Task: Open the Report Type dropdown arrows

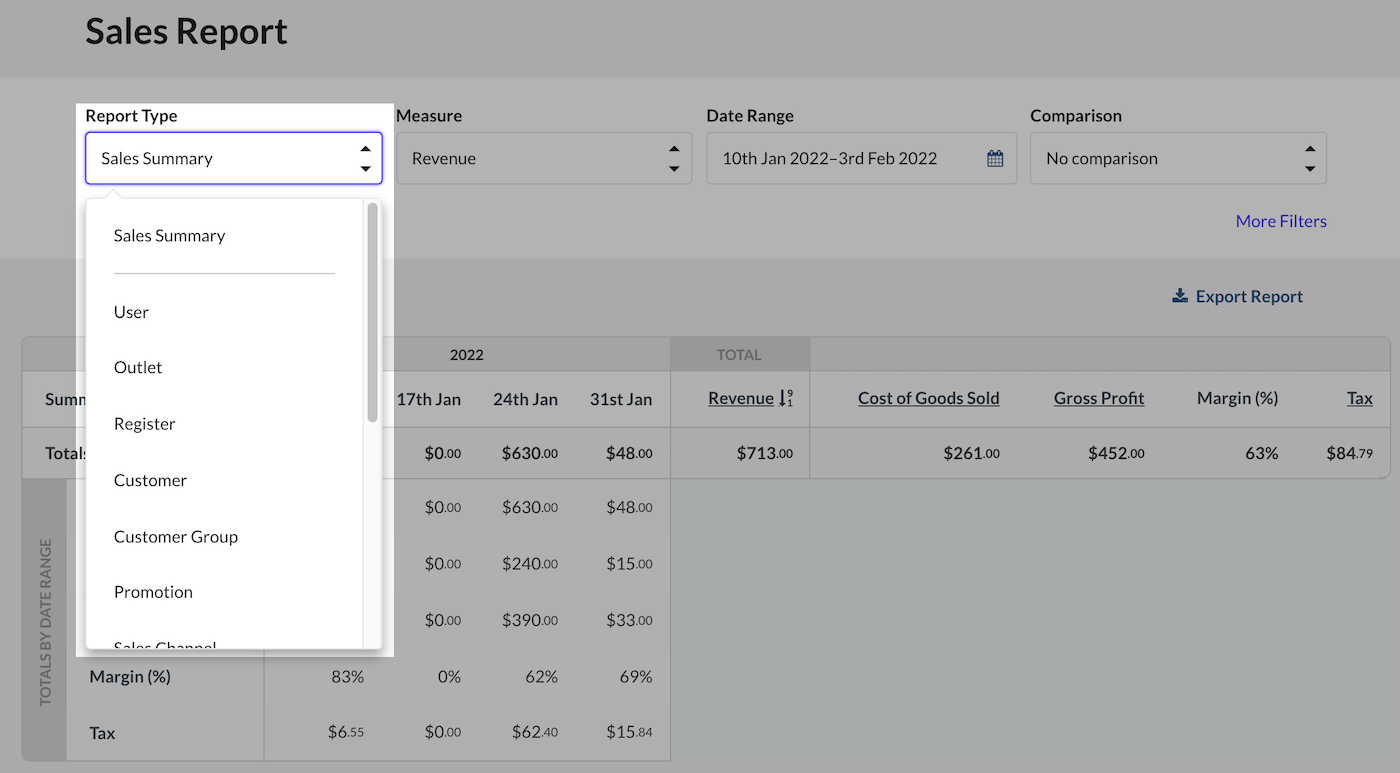Action: click(x=365, y=158)
